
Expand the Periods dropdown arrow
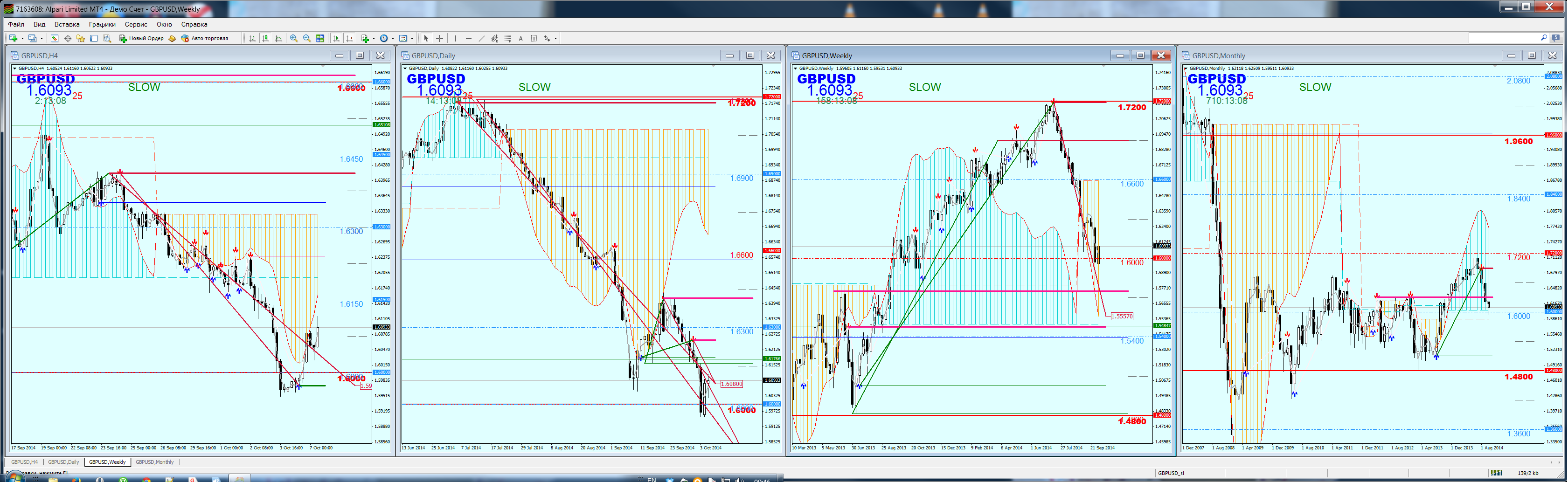(x=393, y=38)
